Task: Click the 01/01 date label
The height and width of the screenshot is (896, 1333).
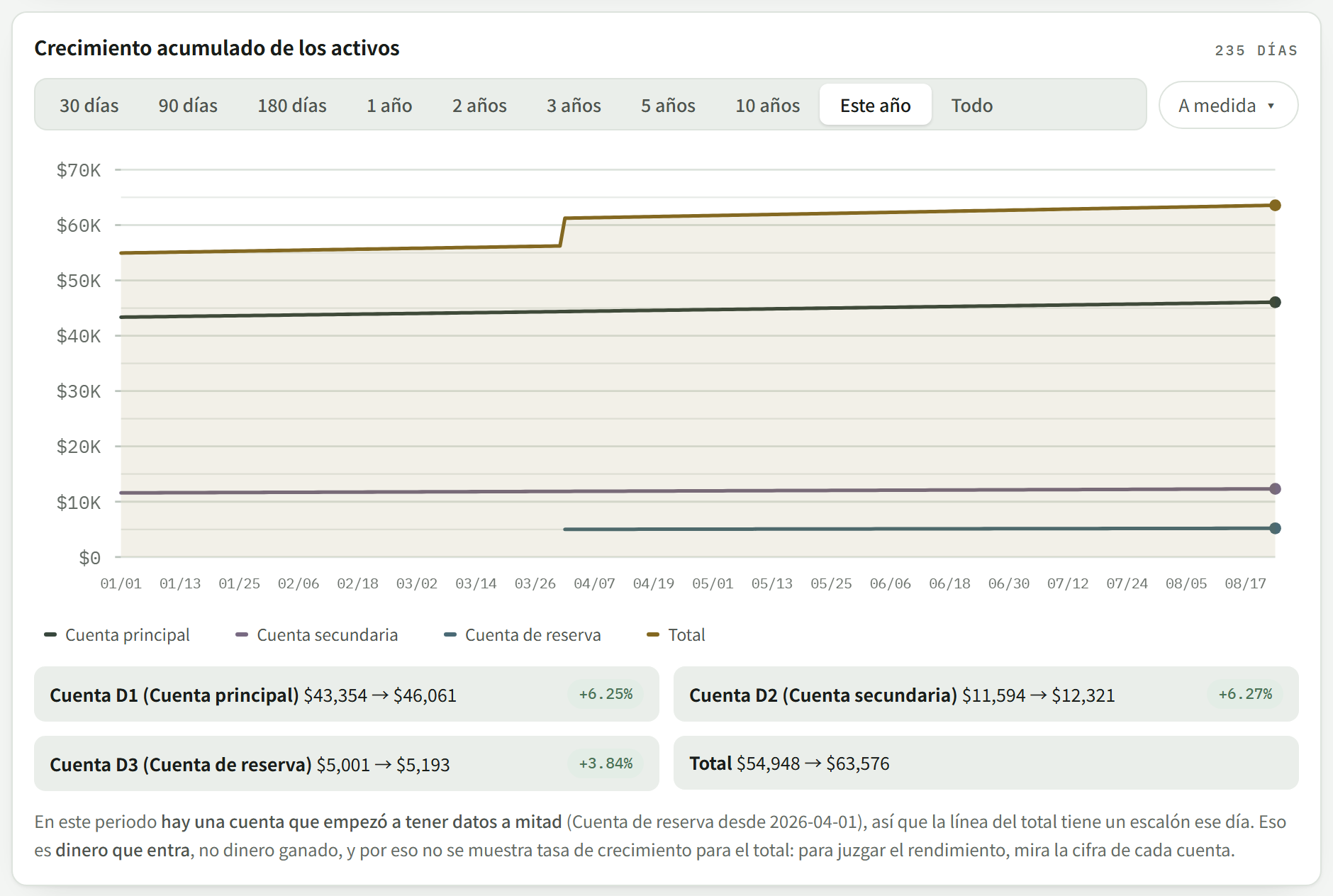Action: pyautogui.click(x=121, y=583)
